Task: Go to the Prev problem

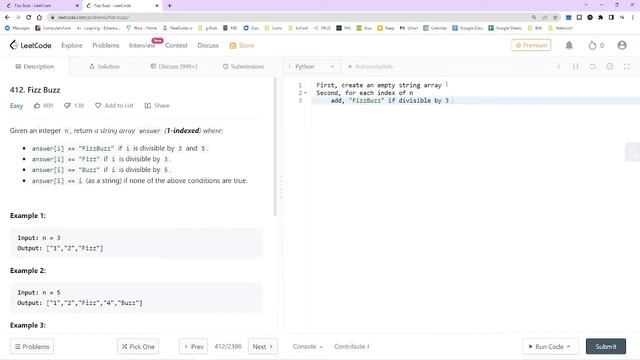Action: [x=193, y=347]
